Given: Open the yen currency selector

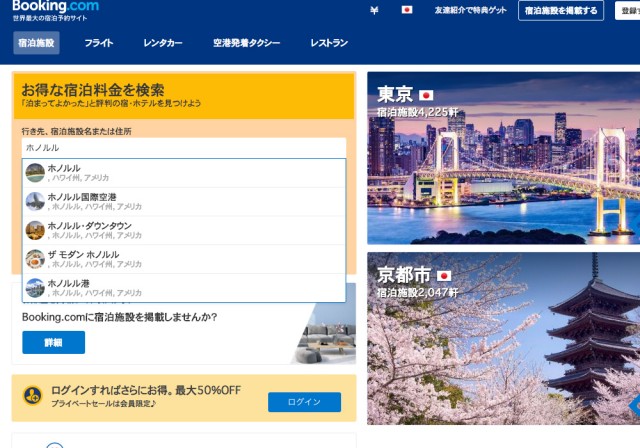Looking at the screenshot, I should (374, 10).
